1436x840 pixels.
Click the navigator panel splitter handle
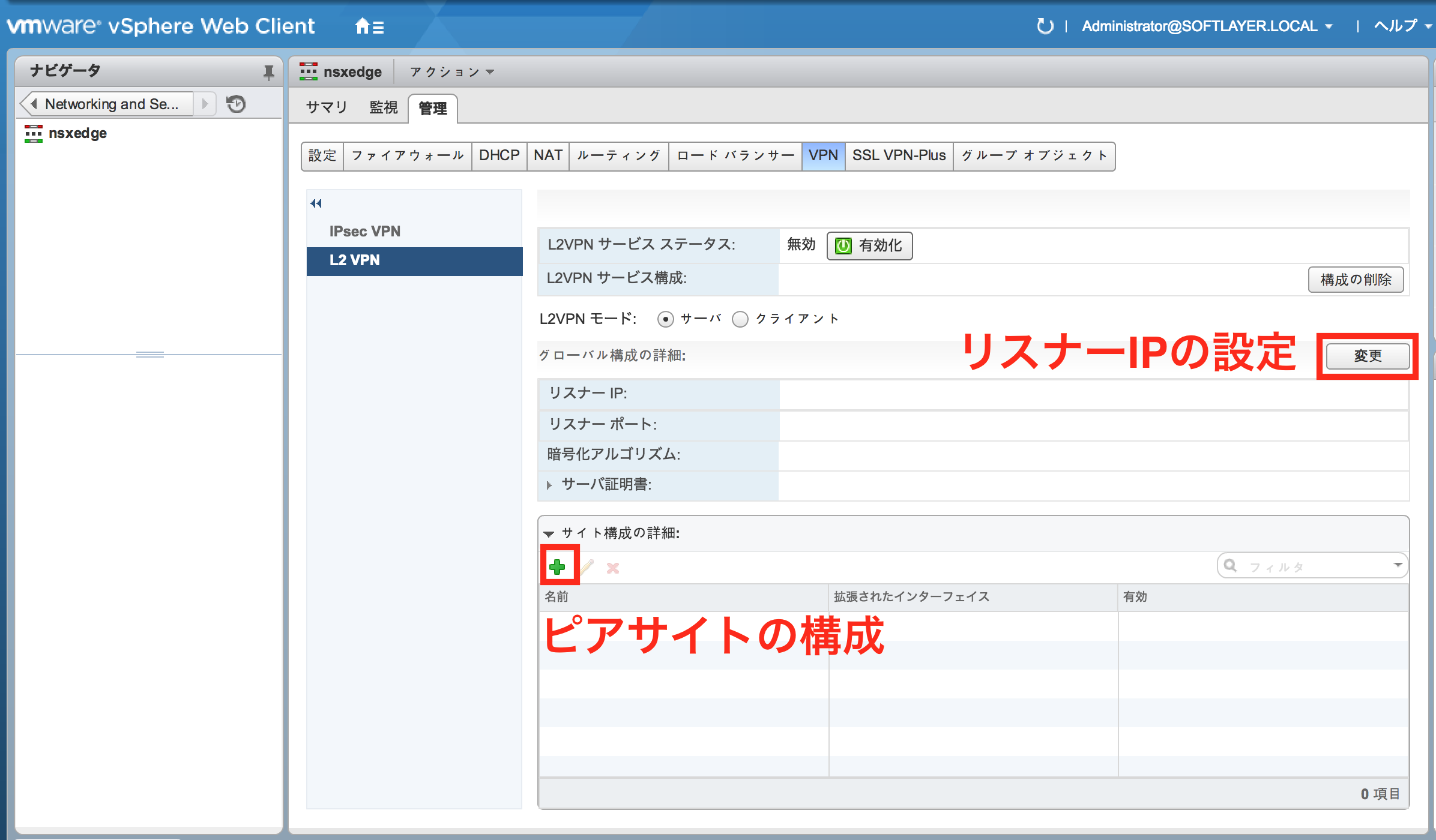149,355
